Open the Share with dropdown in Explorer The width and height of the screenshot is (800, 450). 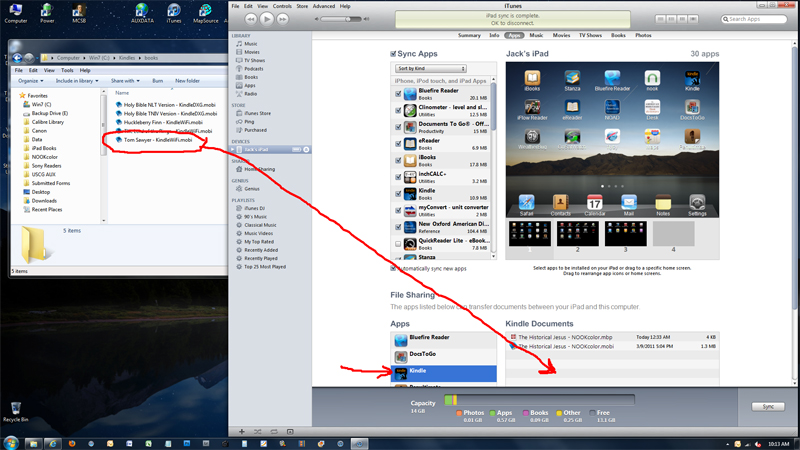pos(125,81)
